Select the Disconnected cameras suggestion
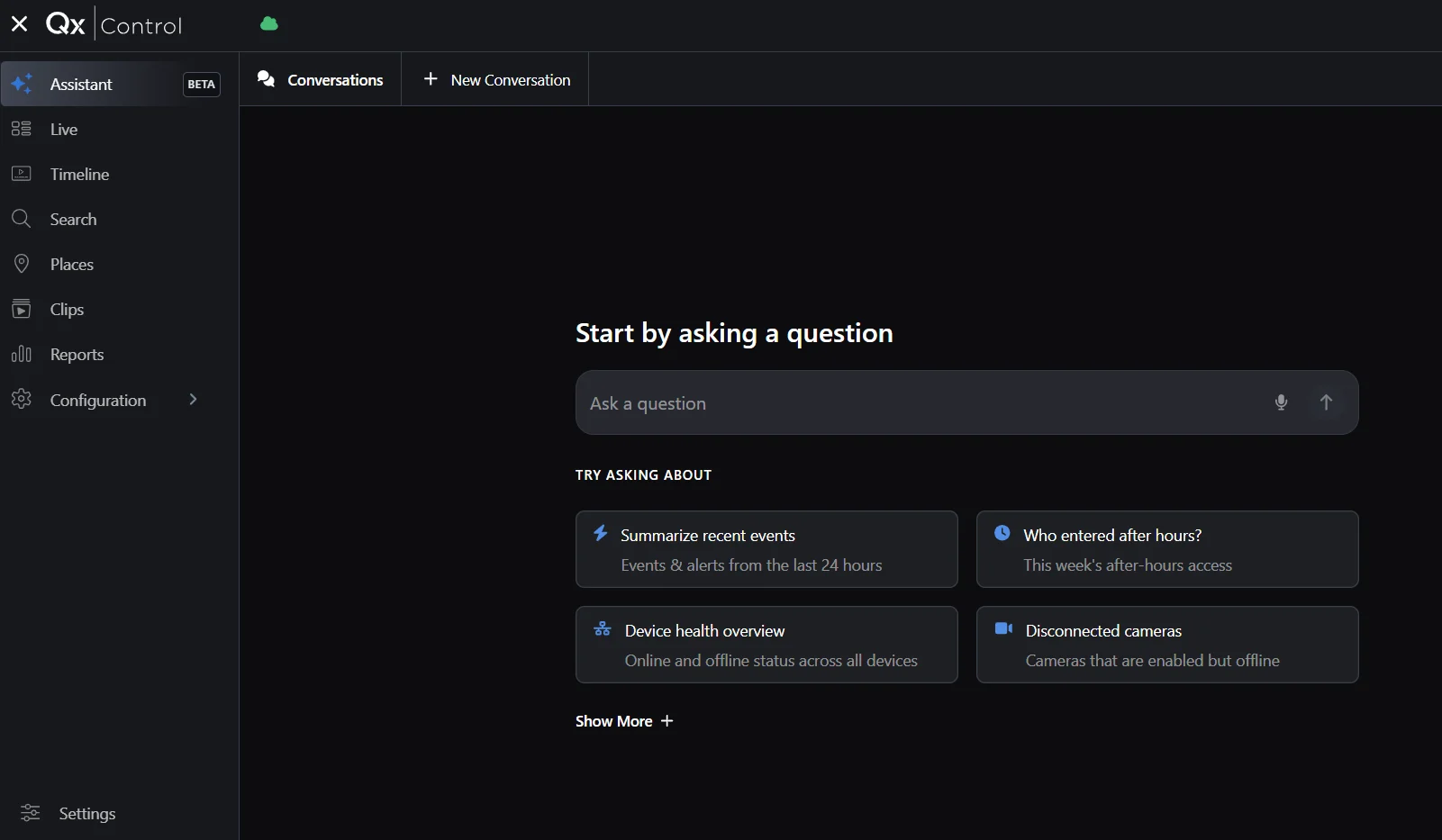The height and width of the screenshot is (840, 1442). pos(1167,645)
